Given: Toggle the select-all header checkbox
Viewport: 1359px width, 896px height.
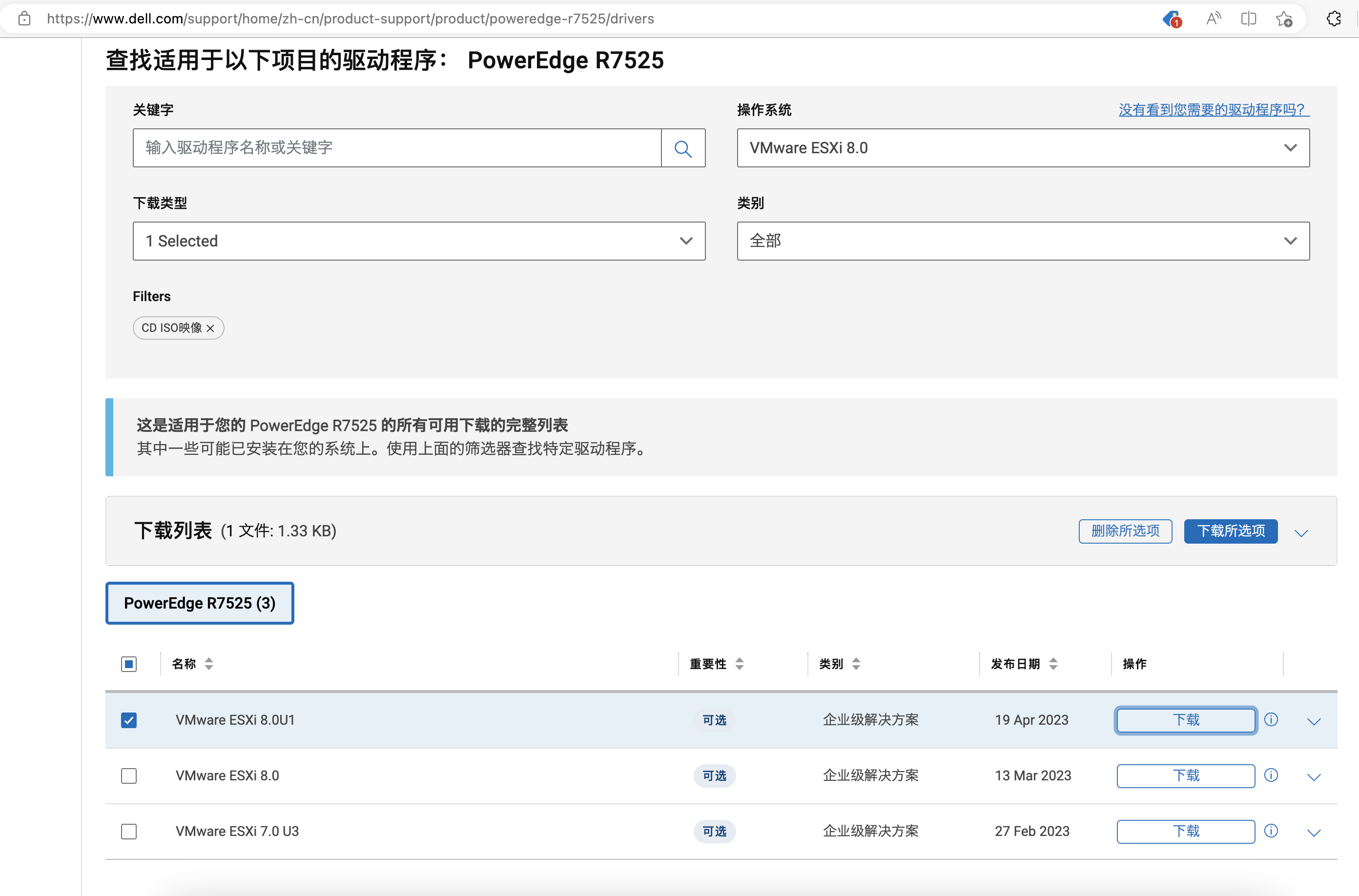Looking at the screenshot, I should click(x=129, y=664).
